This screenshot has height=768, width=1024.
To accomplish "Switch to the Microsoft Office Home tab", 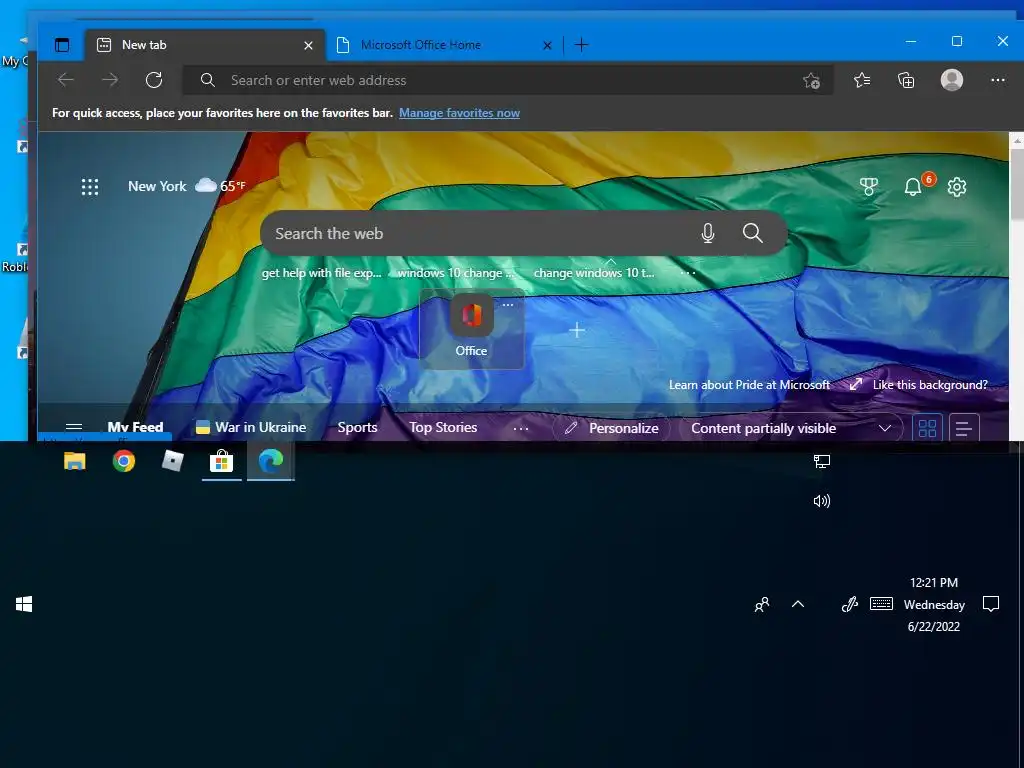I will pyautogui.click(x=444, y=45).
